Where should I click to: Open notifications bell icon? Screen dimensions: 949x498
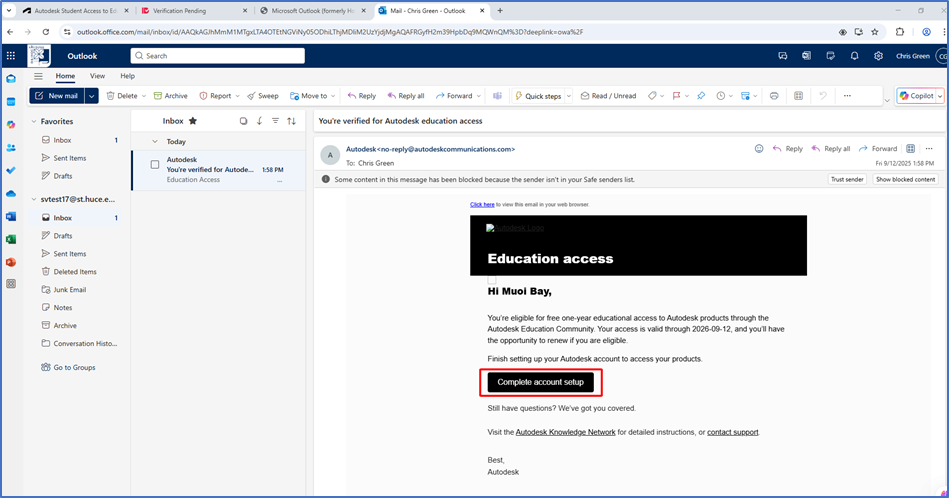[x=854, y=56]
